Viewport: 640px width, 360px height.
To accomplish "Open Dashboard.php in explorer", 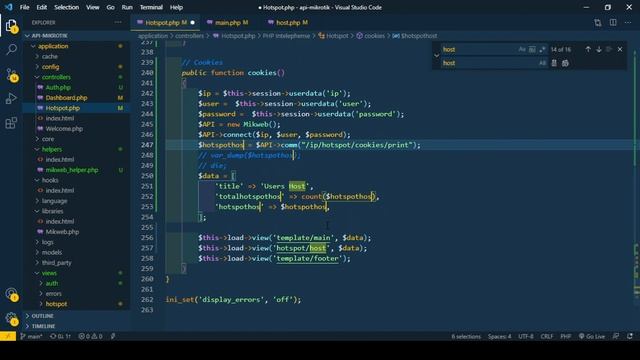I will (66, 98).
